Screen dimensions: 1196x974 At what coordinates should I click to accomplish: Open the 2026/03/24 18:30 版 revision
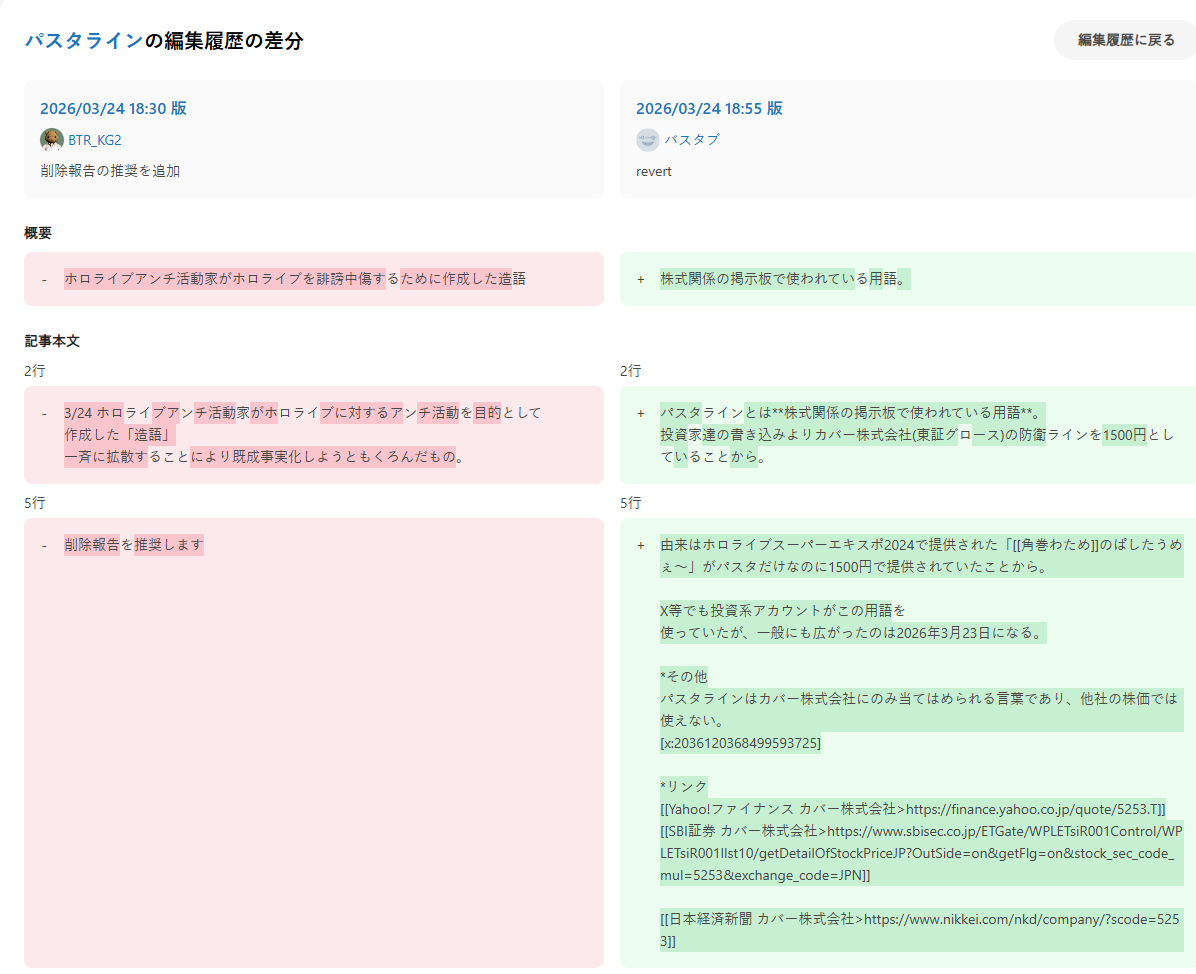coord(113,108)
